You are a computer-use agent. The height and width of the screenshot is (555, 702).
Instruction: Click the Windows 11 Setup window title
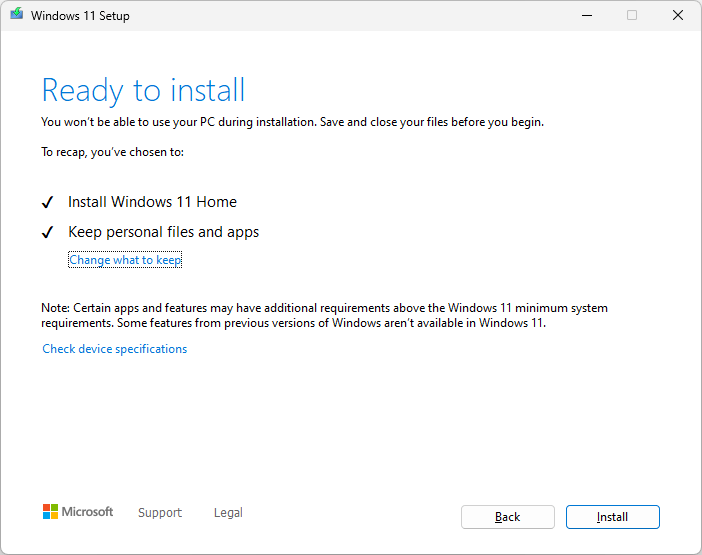(80, 16)
